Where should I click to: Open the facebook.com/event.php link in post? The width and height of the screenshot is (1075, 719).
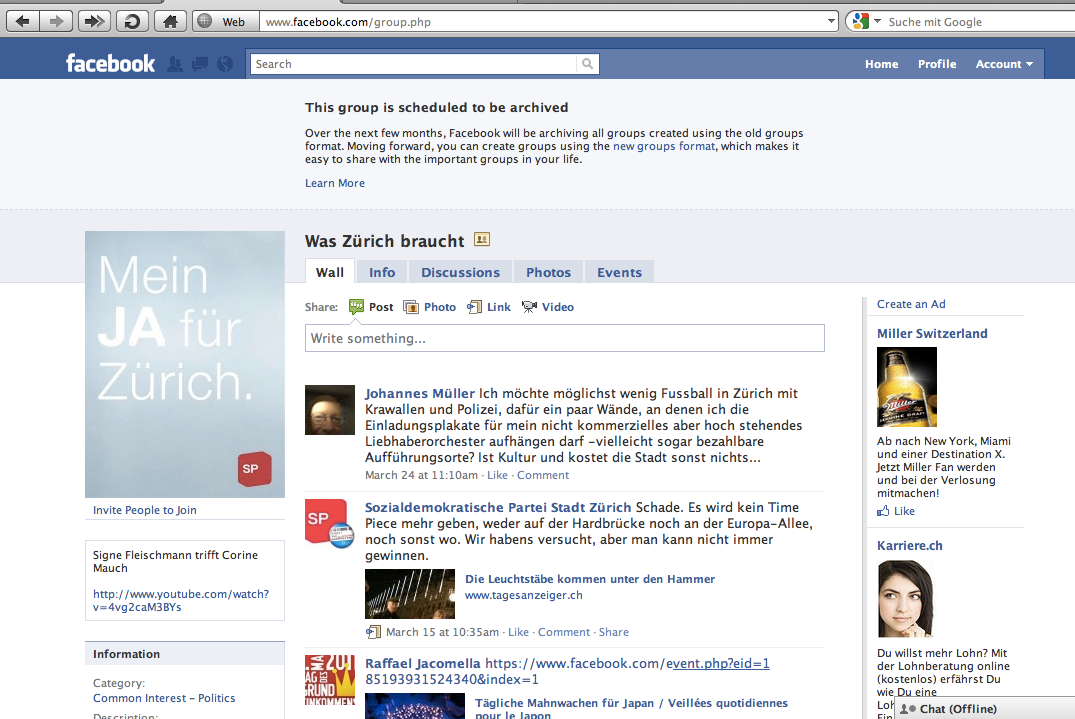(567, 671)
